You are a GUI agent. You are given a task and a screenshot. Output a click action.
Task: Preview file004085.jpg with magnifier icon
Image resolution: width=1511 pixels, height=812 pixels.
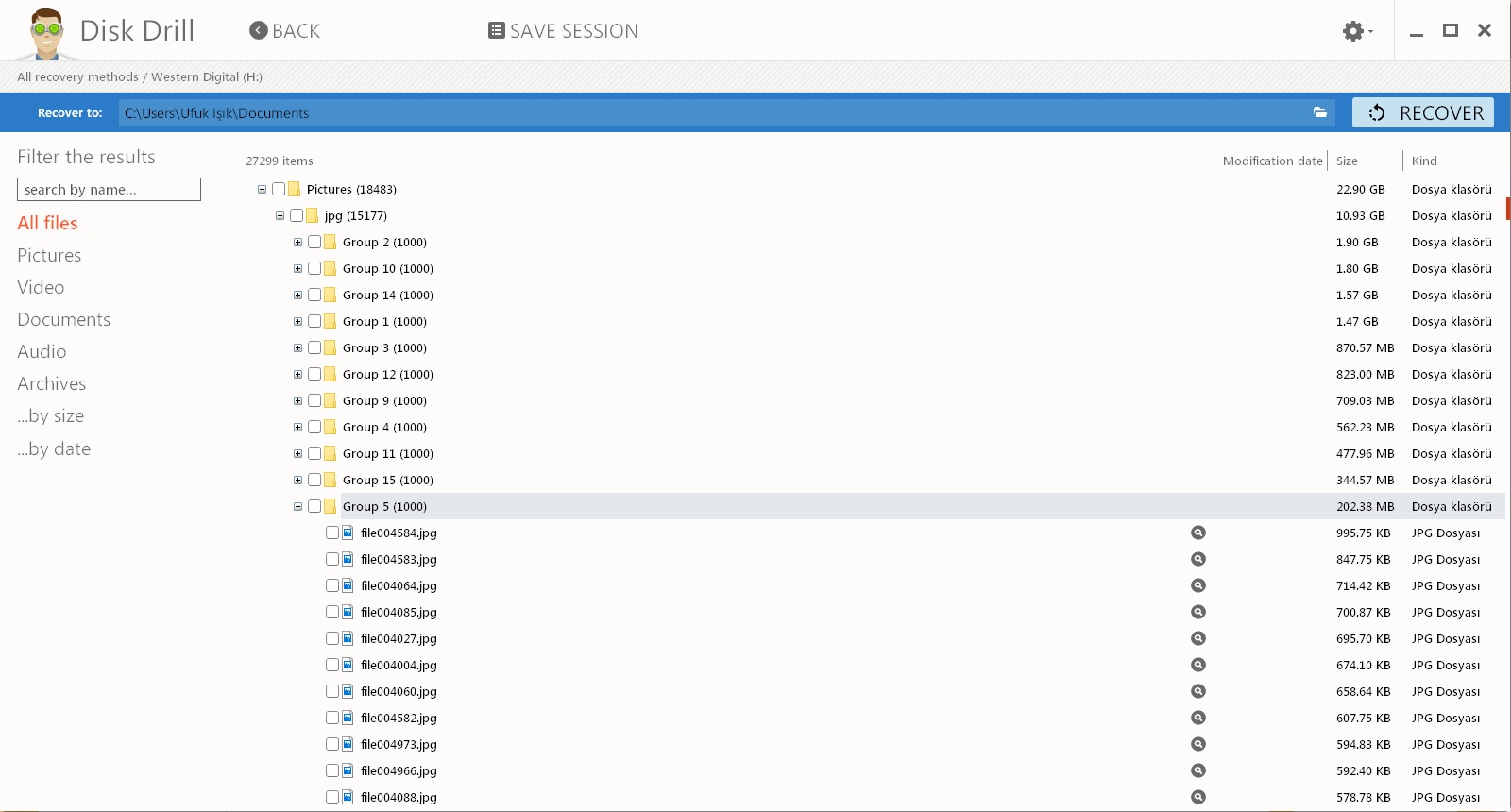click(x=1198, y=612)
